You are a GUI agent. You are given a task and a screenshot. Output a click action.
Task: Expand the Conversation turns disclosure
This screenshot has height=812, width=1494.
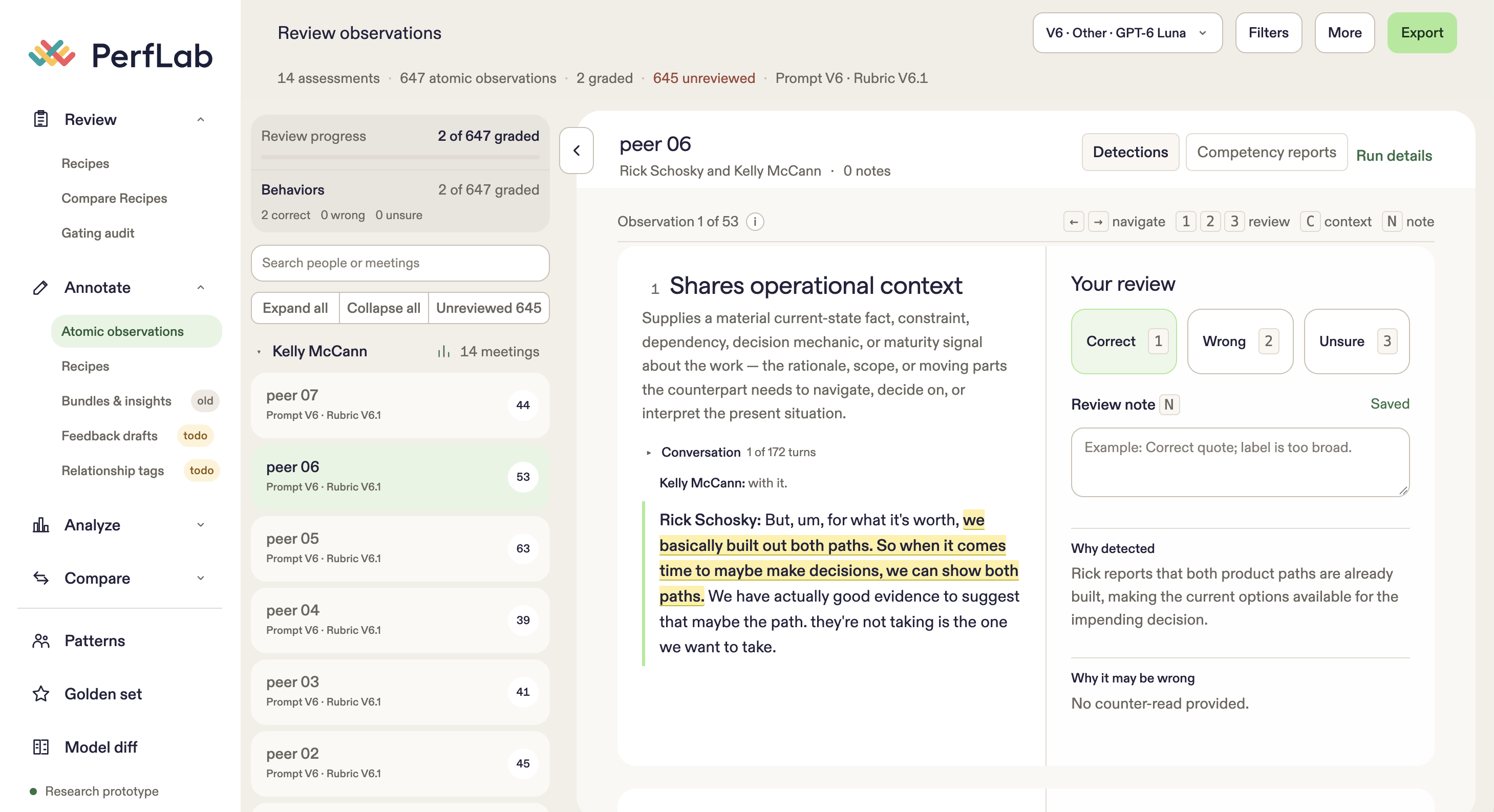point(649,453)
